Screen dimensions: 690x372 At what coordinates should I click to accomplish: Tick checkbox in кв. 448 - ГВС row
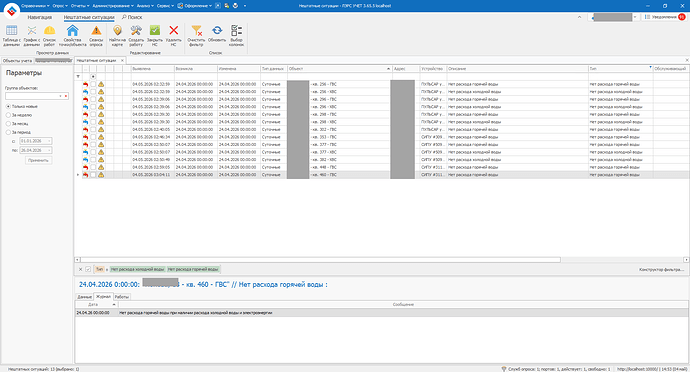click(93, 167)
